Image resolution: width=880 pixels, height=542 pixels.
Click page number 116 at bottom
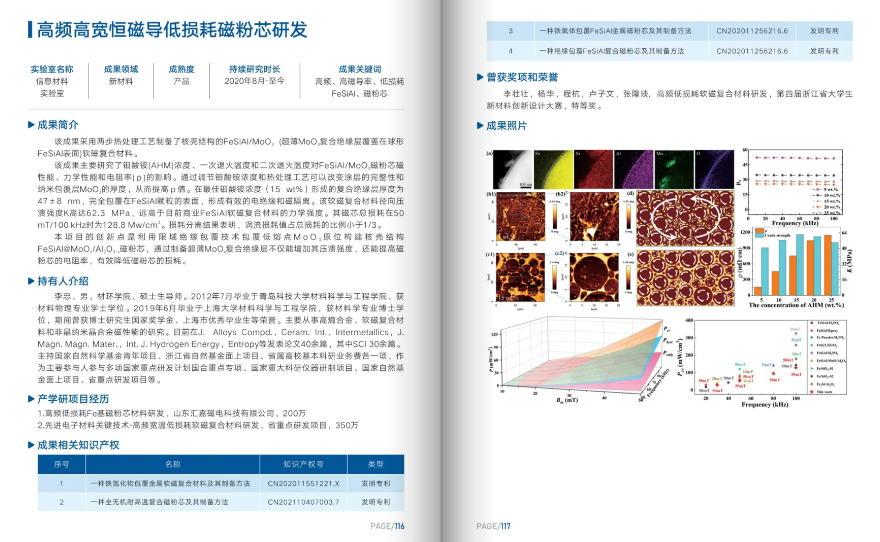[387, 526]
